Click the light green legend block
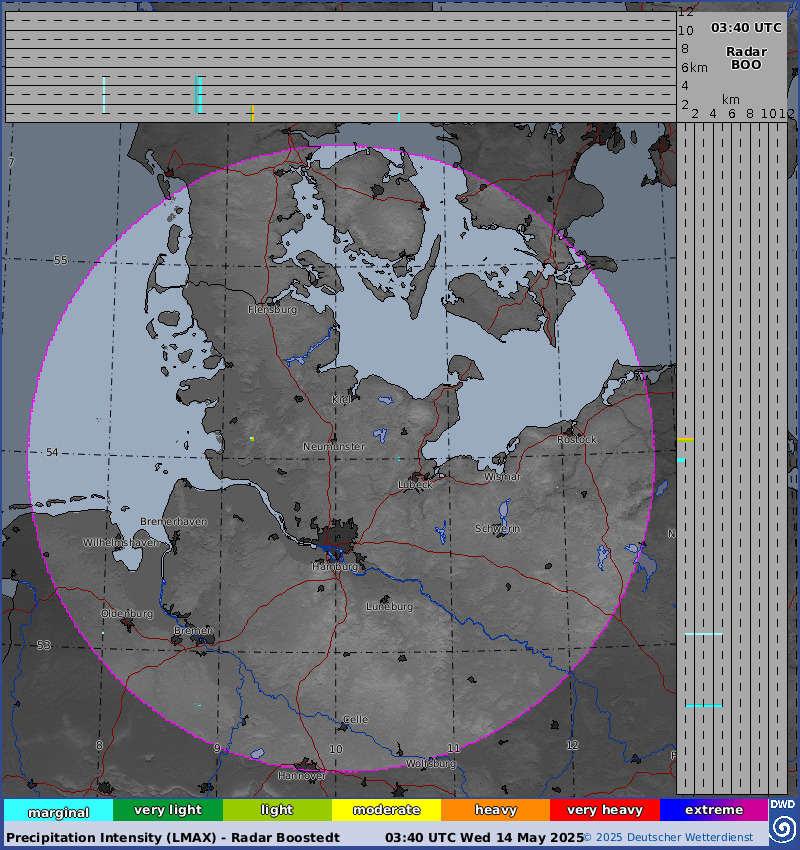800x850 pixels. pyautogui.click(x=277, y=810)
